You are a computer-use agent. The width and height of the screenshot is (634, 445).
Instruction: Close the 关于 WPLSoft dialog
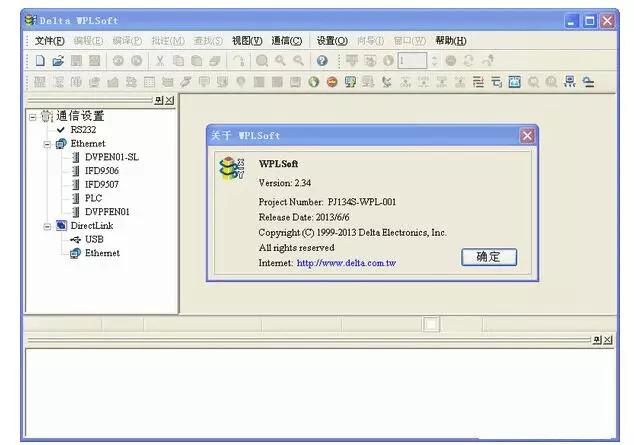pos(527,135)
